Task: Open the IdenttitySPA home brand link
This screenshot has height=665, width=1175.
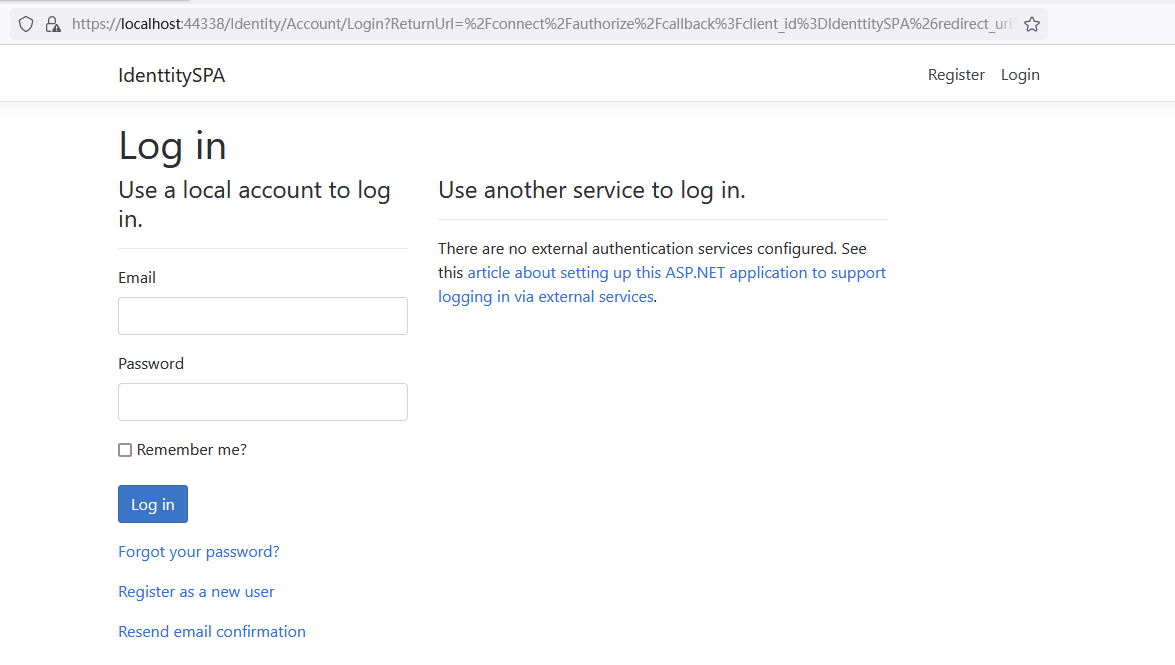Action: coord(171,75)
